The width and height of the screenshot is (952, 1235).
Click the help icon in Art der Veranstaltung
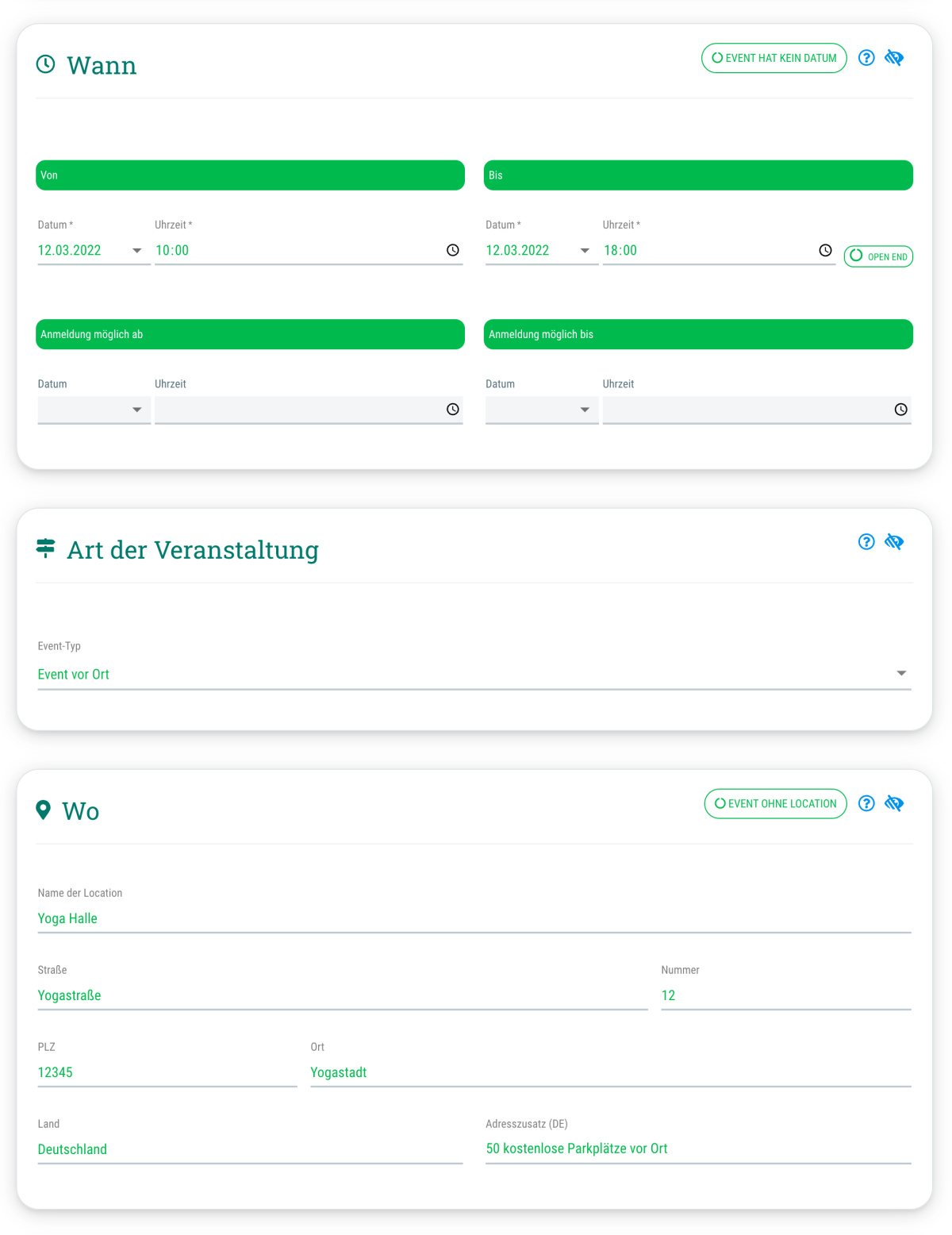point(866,541)
